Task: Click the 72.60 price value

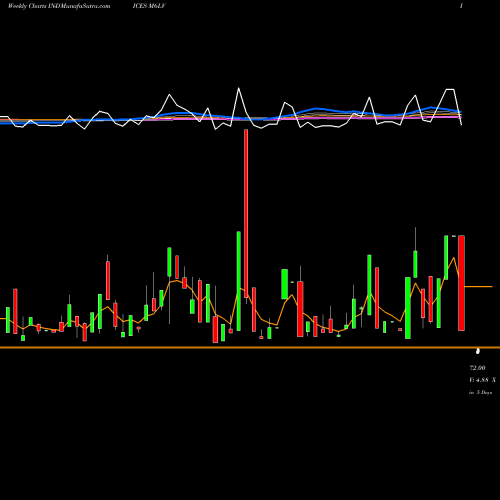Action: tap(477, 368)
